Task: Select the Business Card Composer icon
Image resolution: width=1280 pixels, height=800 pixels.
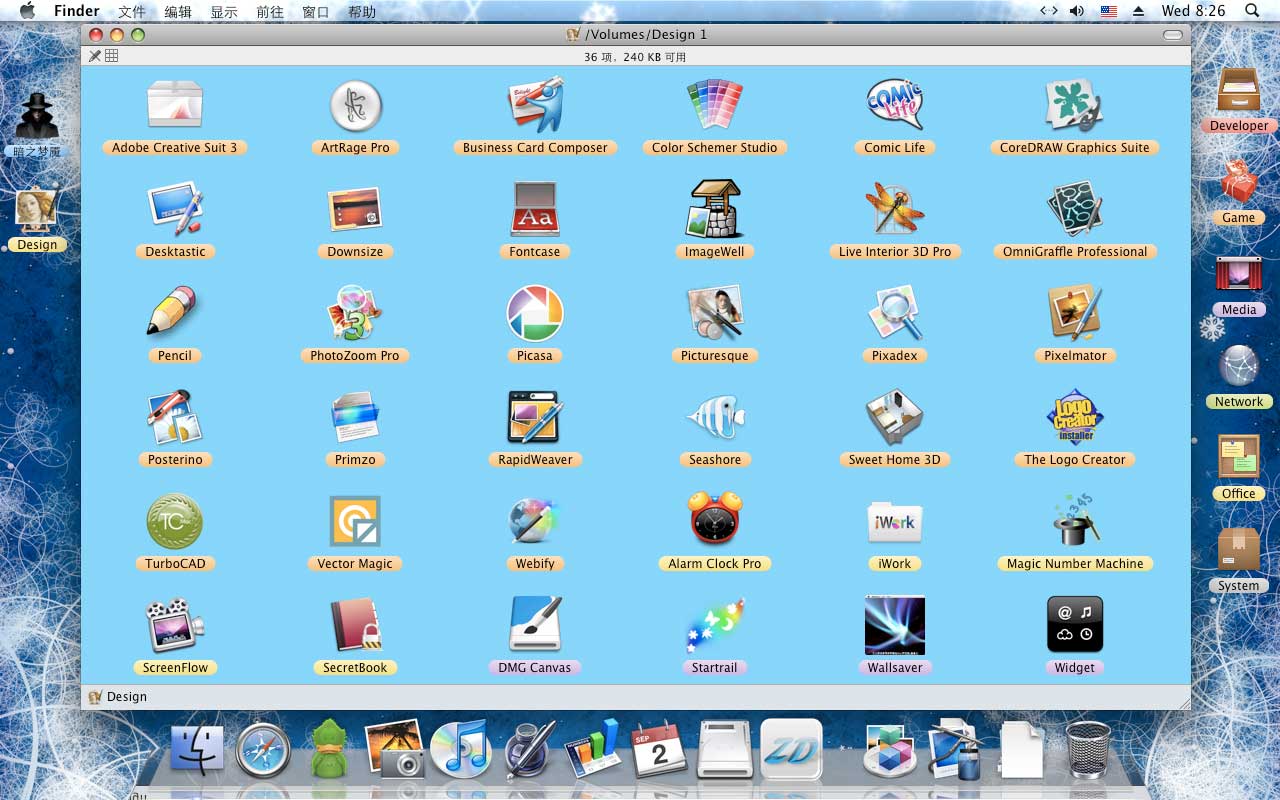Action: coord(535,105)
